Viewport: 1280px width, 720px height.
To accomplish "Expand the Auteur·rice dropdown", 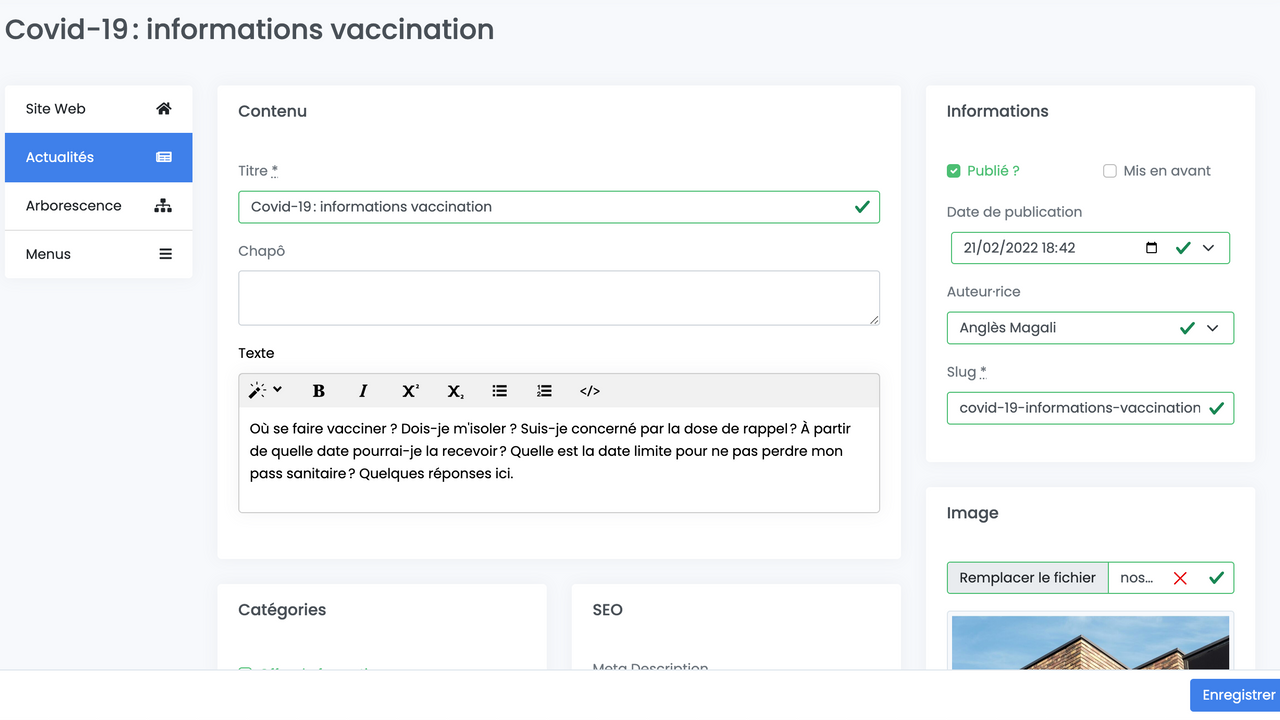I will click(1213, 328).
